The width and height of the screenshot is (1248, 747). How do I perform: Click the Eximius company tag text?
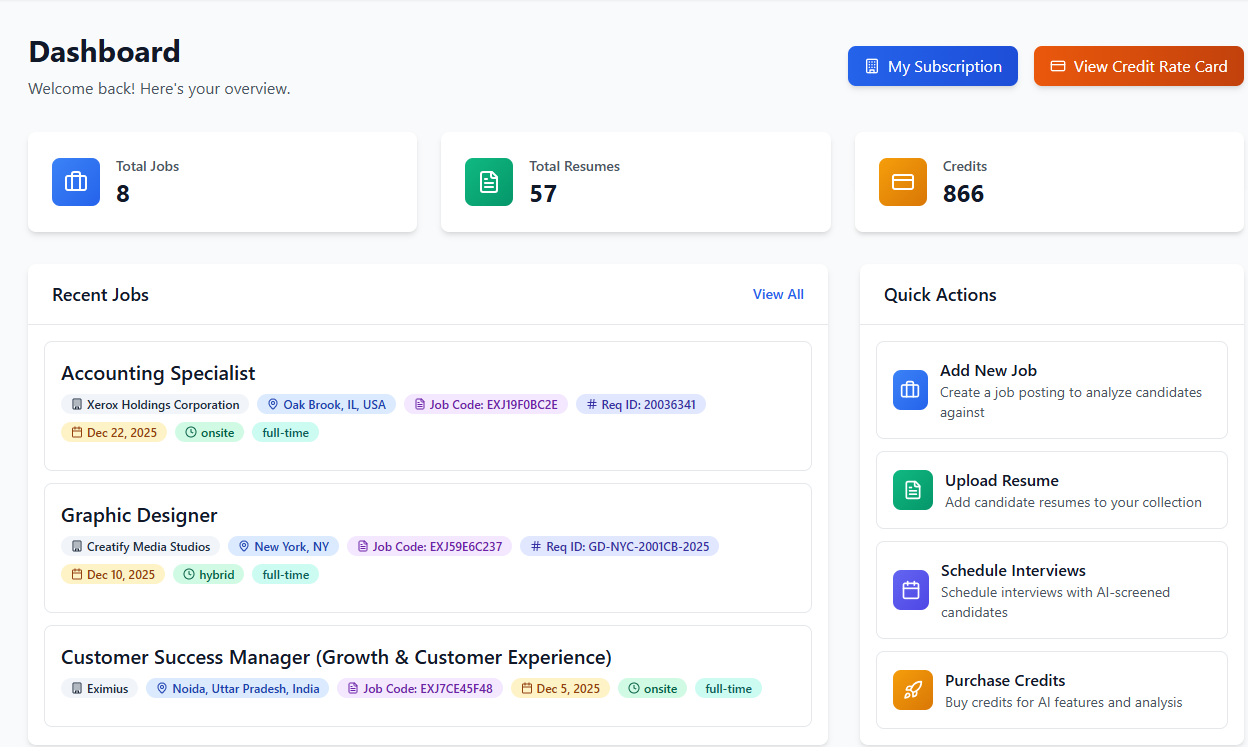point(107,689)
